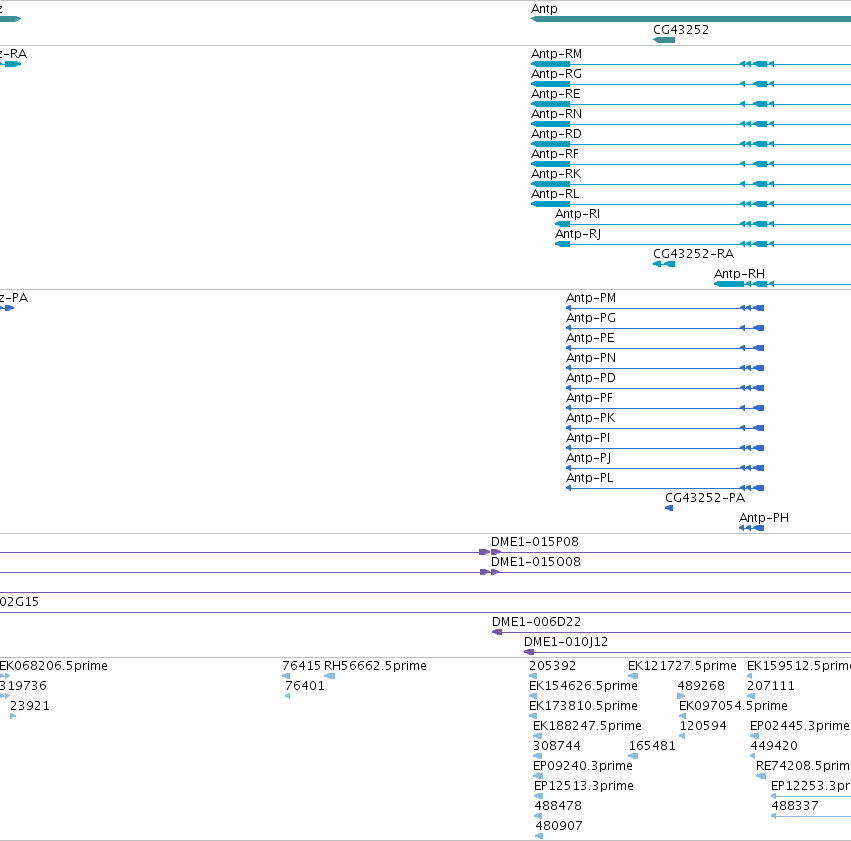Click the RH56662.5prime EST arrow glyph
The width and height of the screenshot is (851, 841).
329,676
